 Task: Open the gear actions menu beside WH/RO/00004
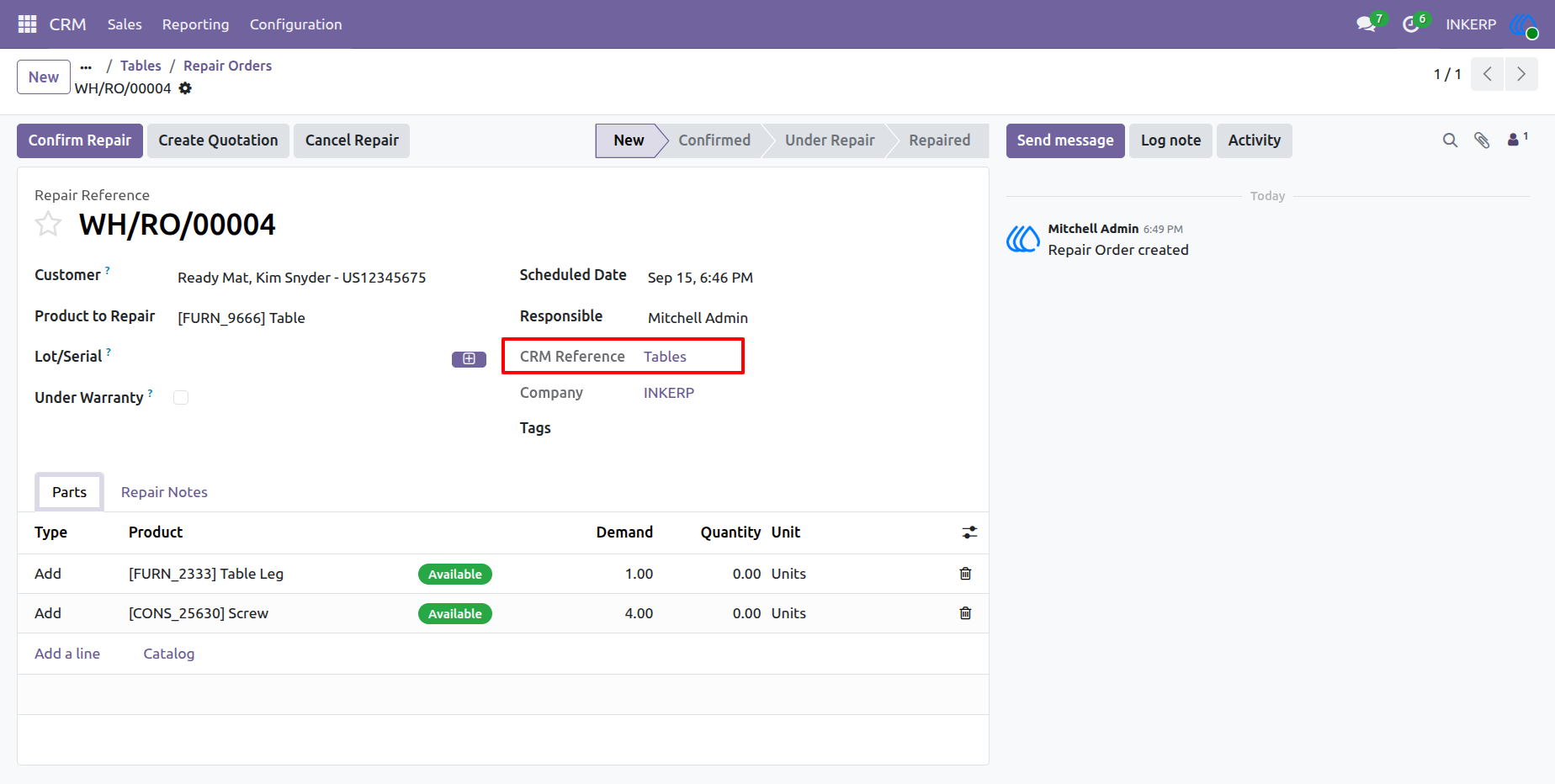(x=185, y=88)
